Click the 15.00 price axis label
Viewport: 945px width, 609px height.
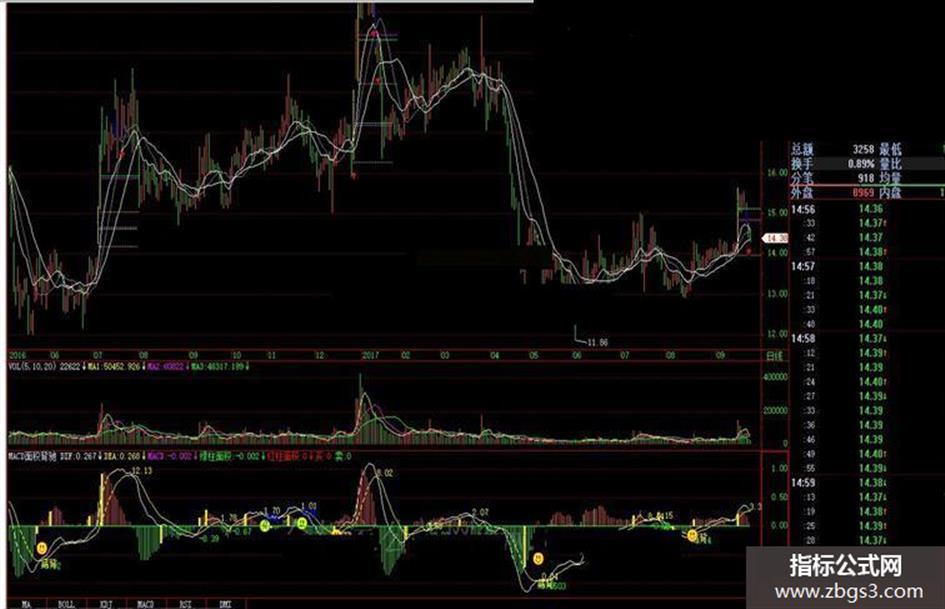(777, 212)
